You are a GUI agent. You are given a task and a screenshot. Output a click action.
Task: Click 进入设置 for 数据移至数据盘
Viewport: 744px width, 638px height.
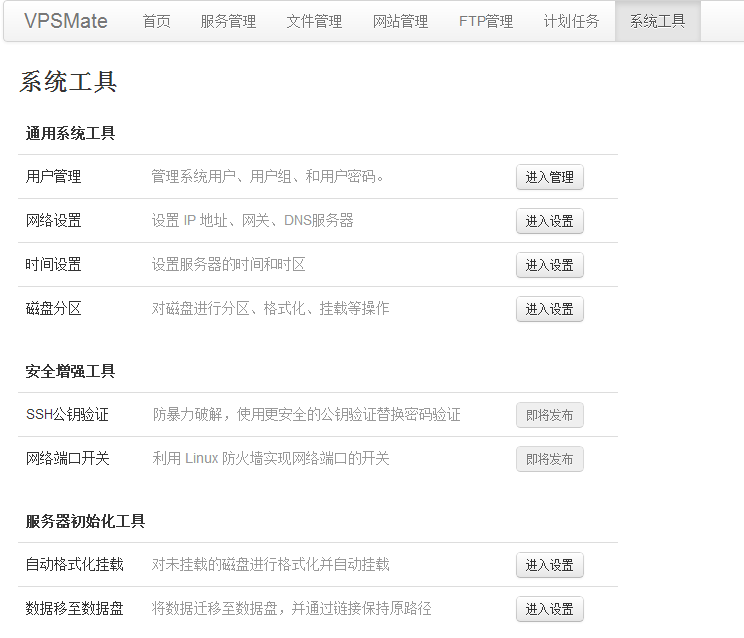[x=549, y=609]
